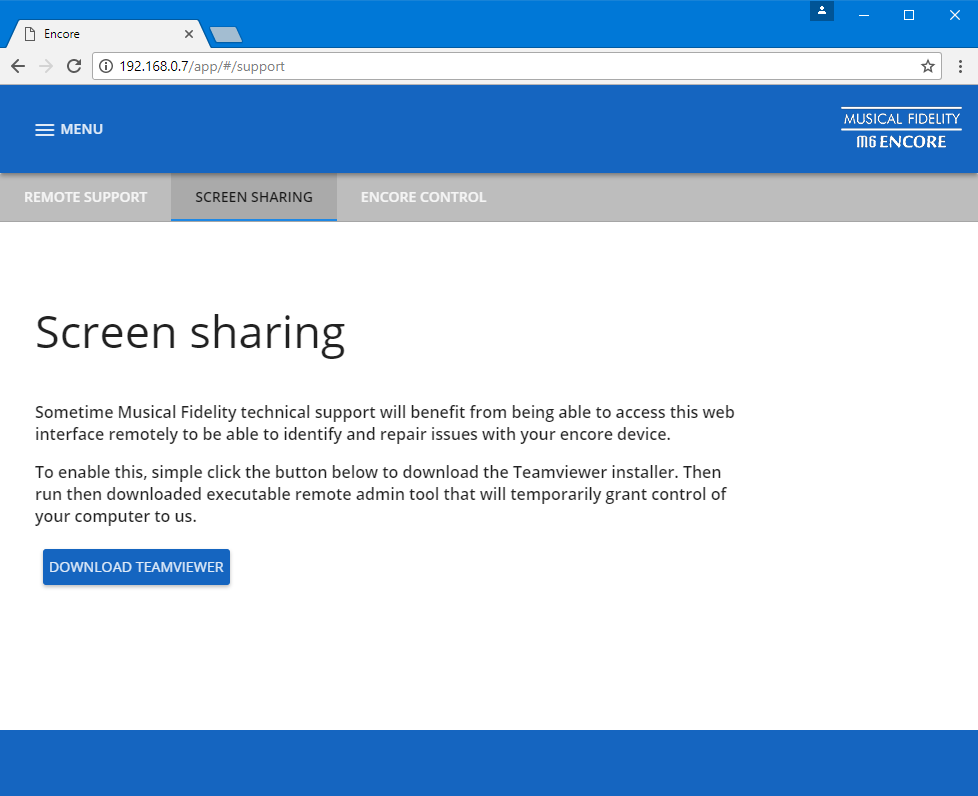
Task: Minimize the browser window
Action: click(x=863, y=14)
